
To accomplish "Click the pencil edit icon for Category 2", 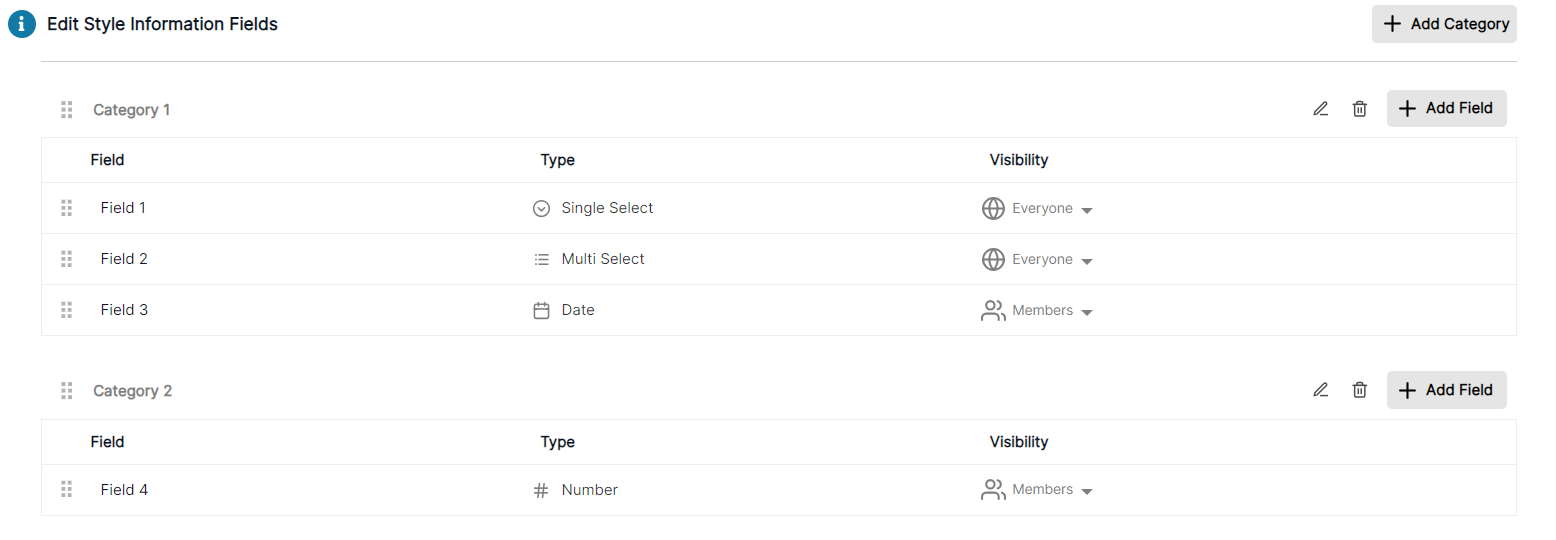I will tap(1321, 390).
